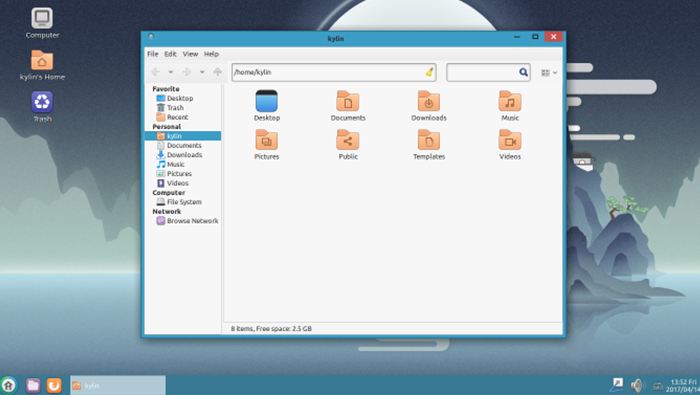This screenshot has height=395, width=700.
Task: Expand the view mode dropdown chevron
Action: [555, 72]
